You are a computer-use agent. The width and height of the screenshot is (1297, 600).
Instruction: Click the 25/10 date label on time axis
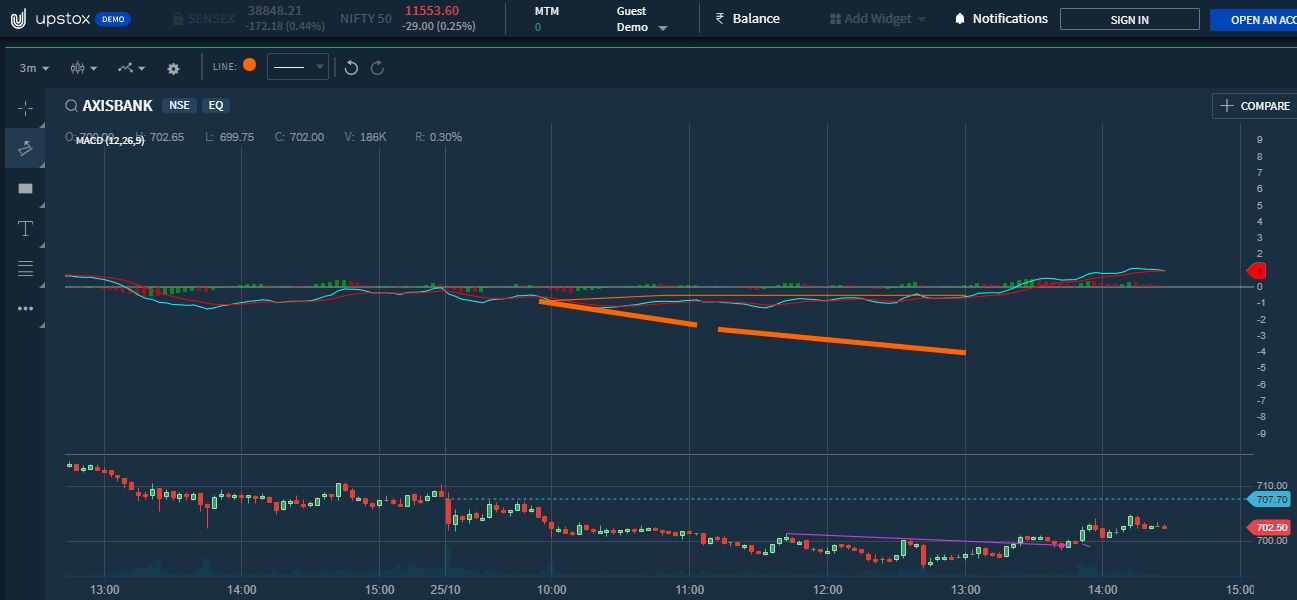tap(444, 589)
